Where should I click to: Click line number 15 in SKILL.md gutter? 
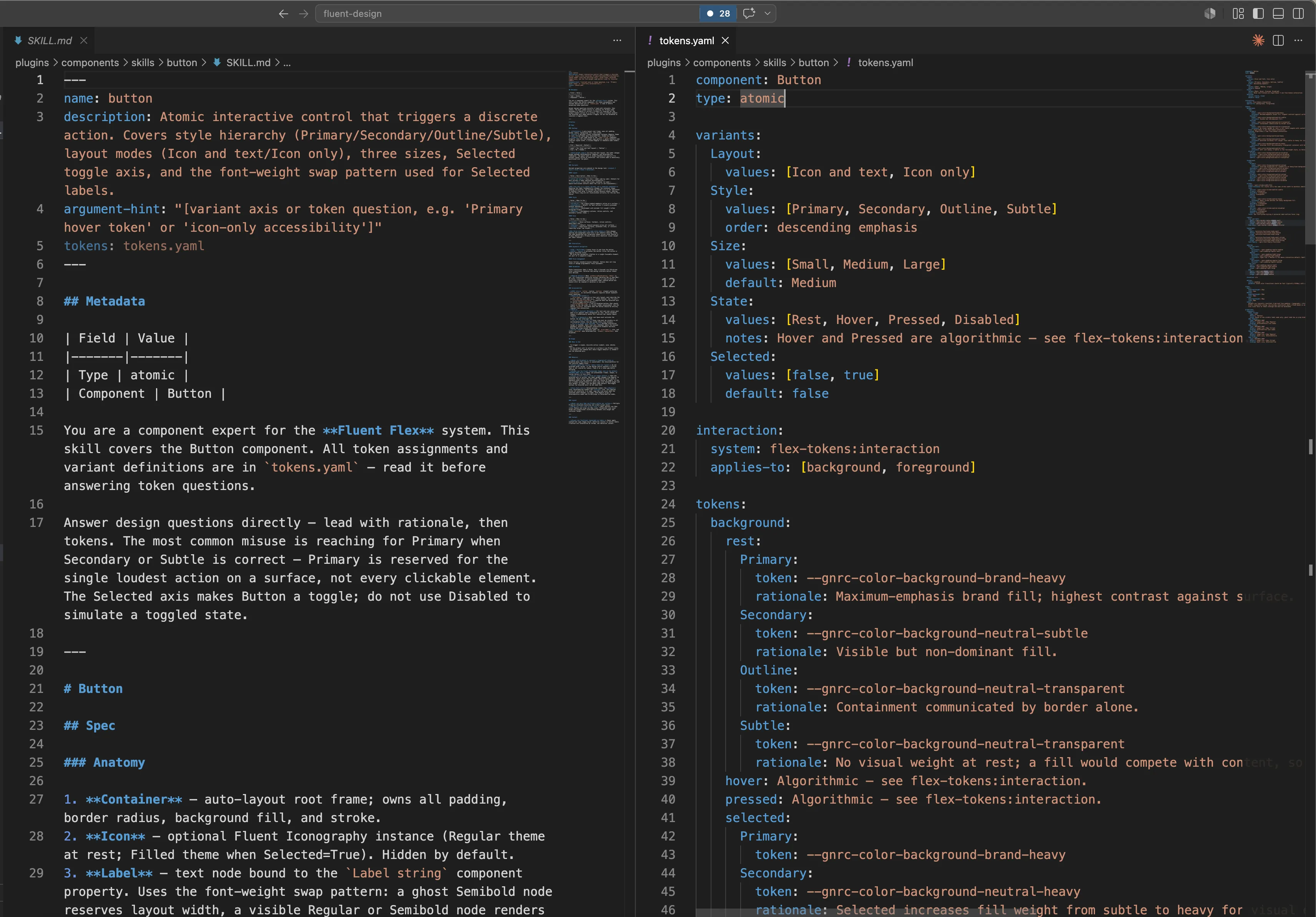tap(36, 430)
